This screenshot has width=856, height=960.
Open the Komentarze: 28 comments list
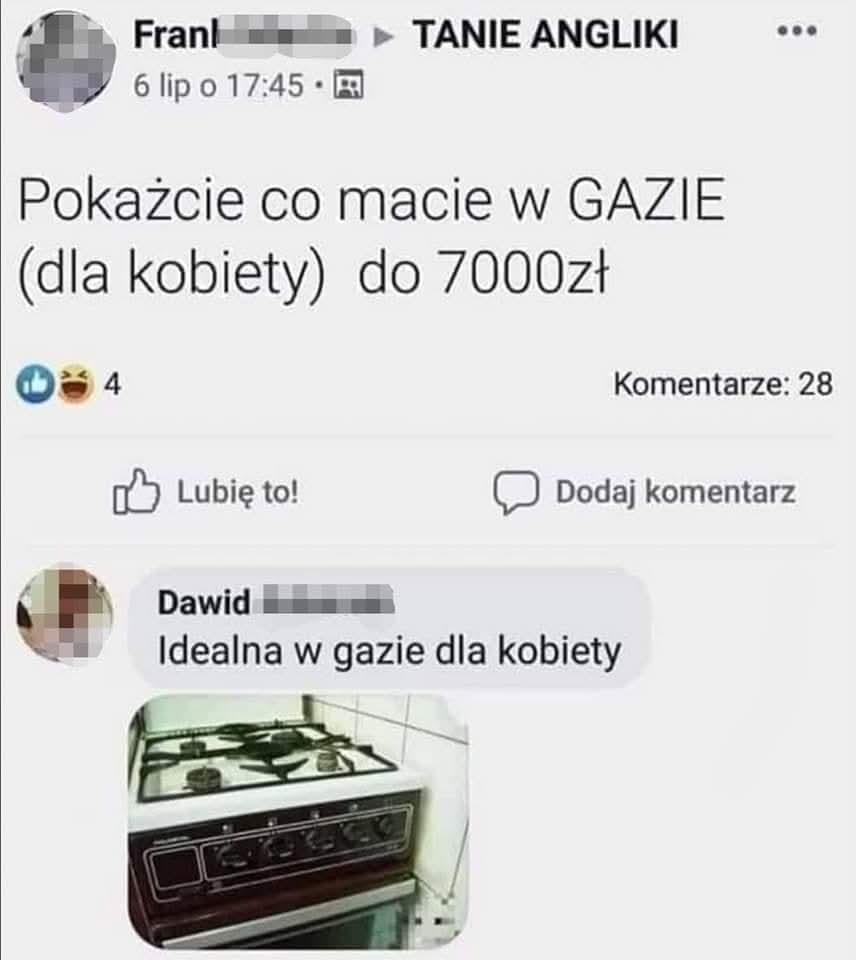pos(723,384)
